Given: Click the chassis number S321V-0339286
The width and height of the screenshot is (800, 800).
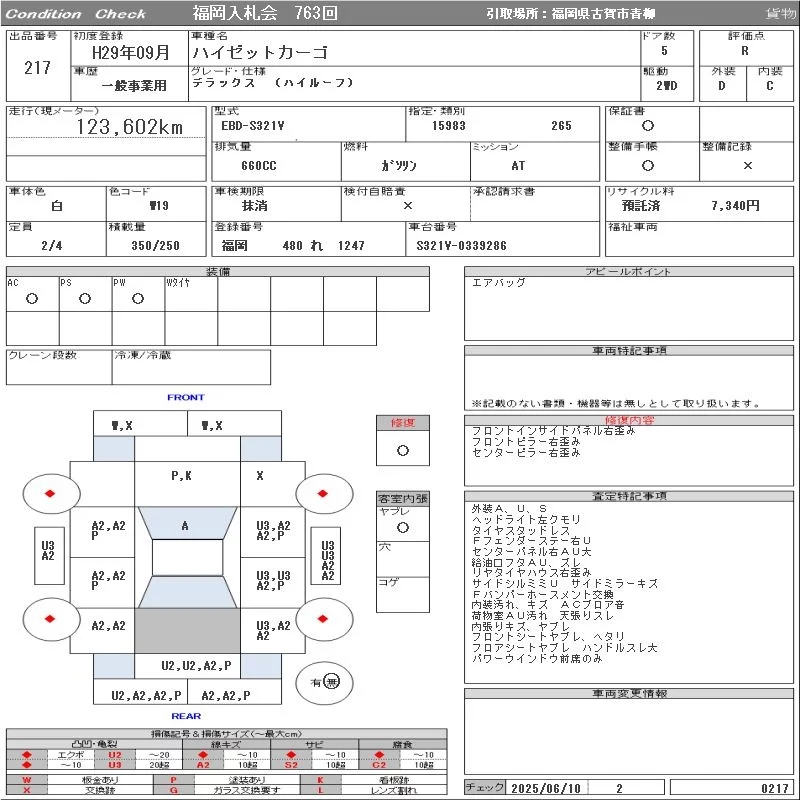Looking at the screenshot, I should point(462,246).
